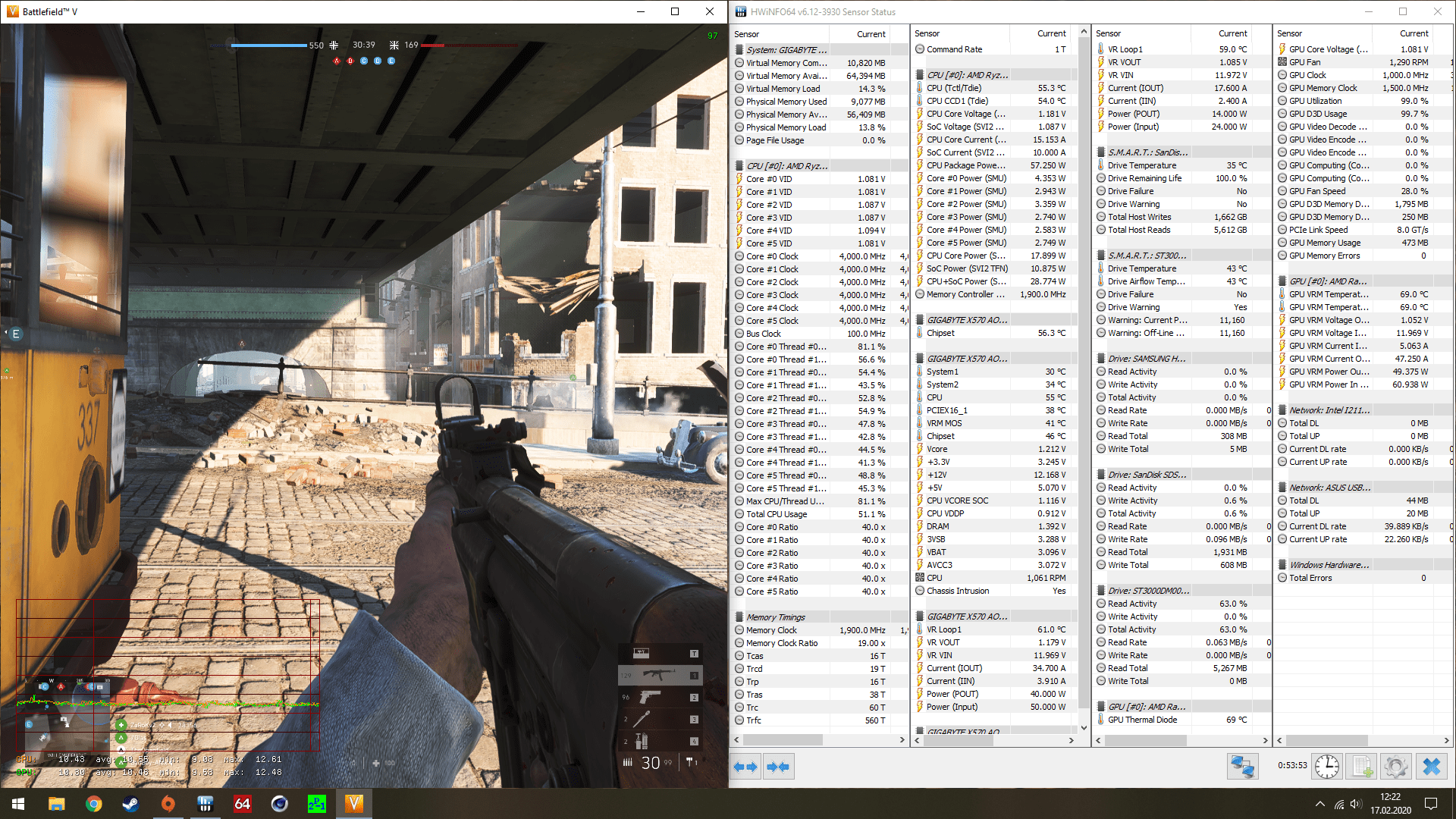Launch Google Chrome from the taskbar
The width and height of the screenshot is (1456, 819).
click(93, 804)
